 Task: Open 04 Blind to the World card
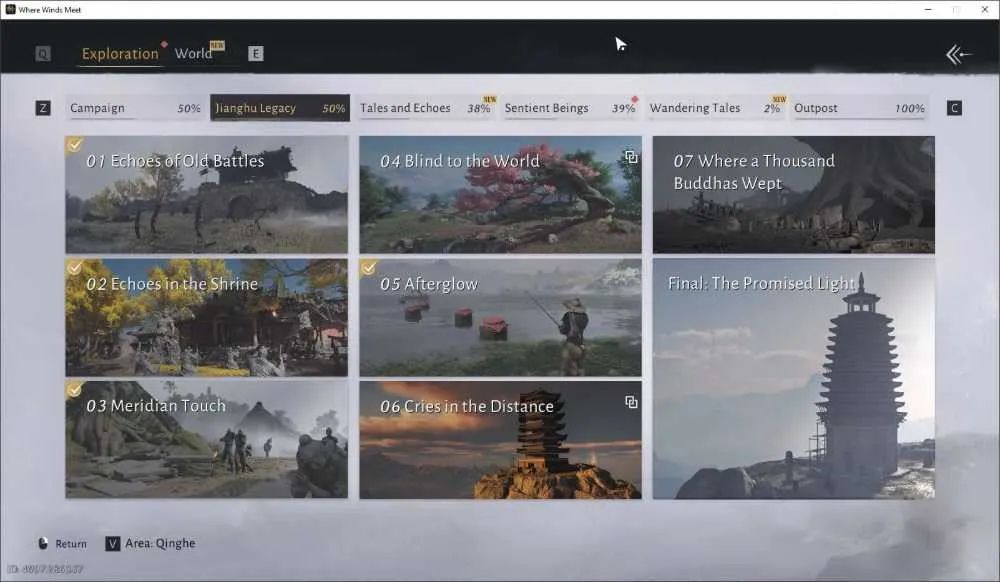[501, 194]
